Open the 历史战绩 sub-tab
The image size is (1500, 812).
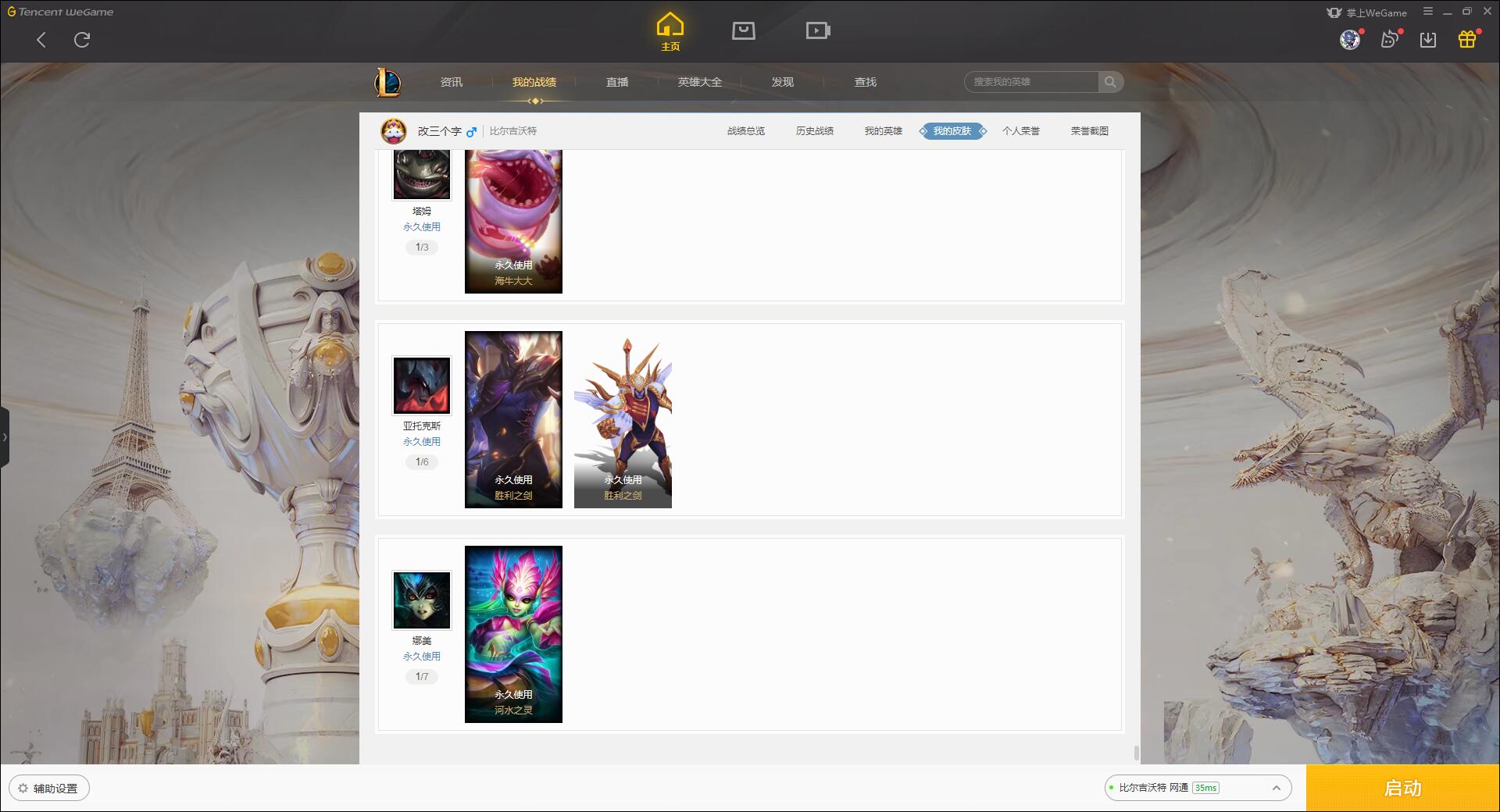815,131
